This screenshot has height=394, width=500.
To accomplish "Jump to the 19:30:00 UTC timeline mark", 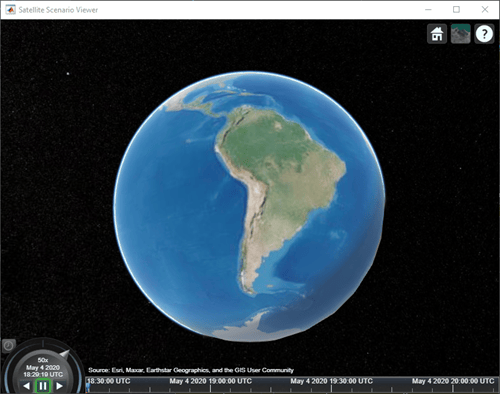I will pyautogui.click(x=331, y=381).
